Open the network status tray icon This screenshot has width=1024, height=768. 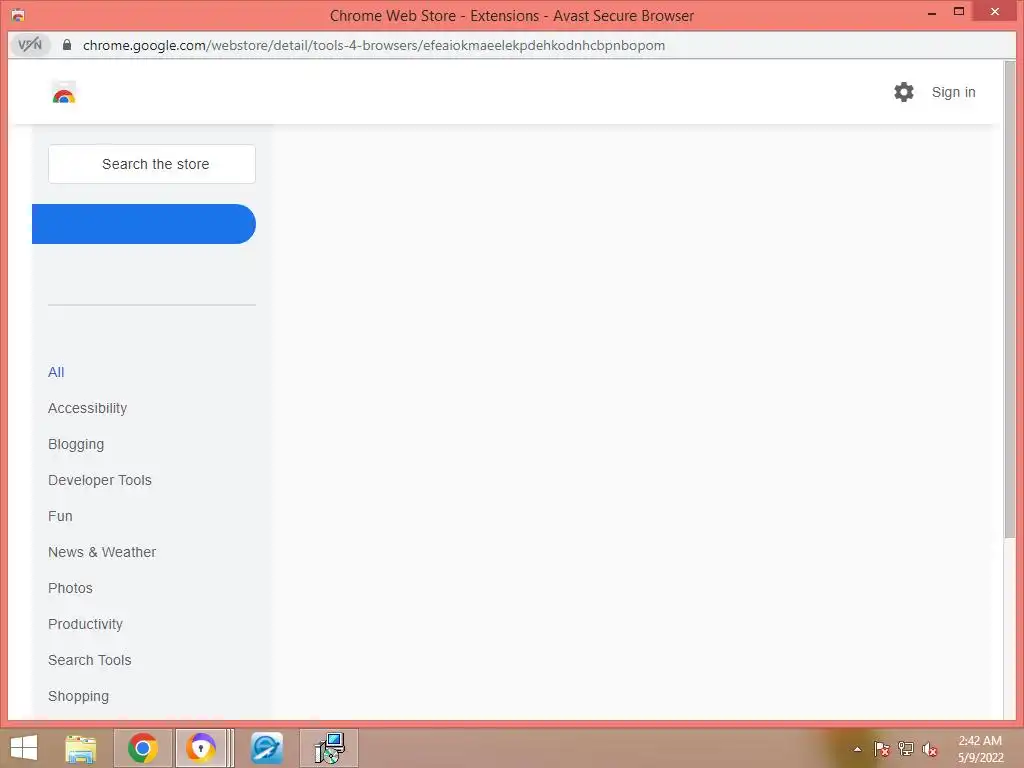906,749
